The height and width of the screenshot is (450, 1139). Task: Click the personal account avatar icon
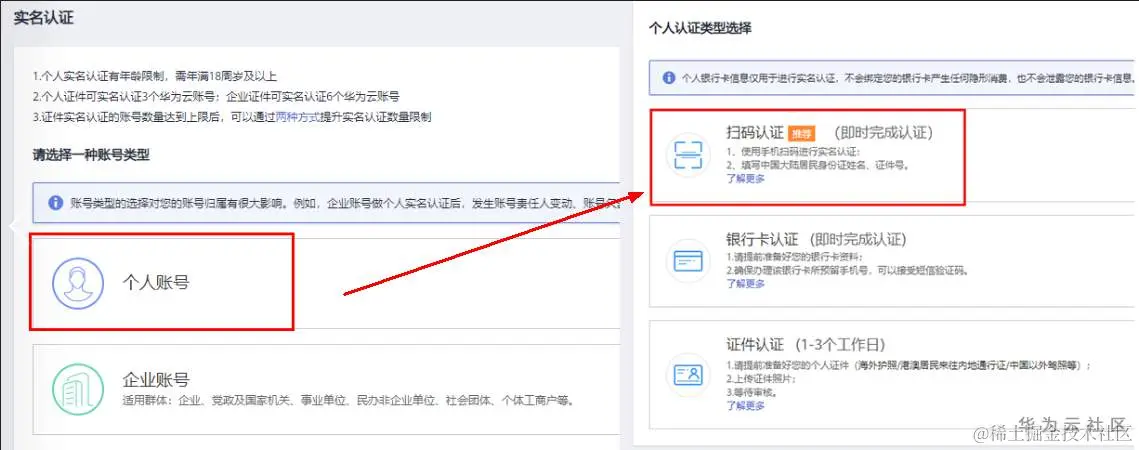coord(78,282)
